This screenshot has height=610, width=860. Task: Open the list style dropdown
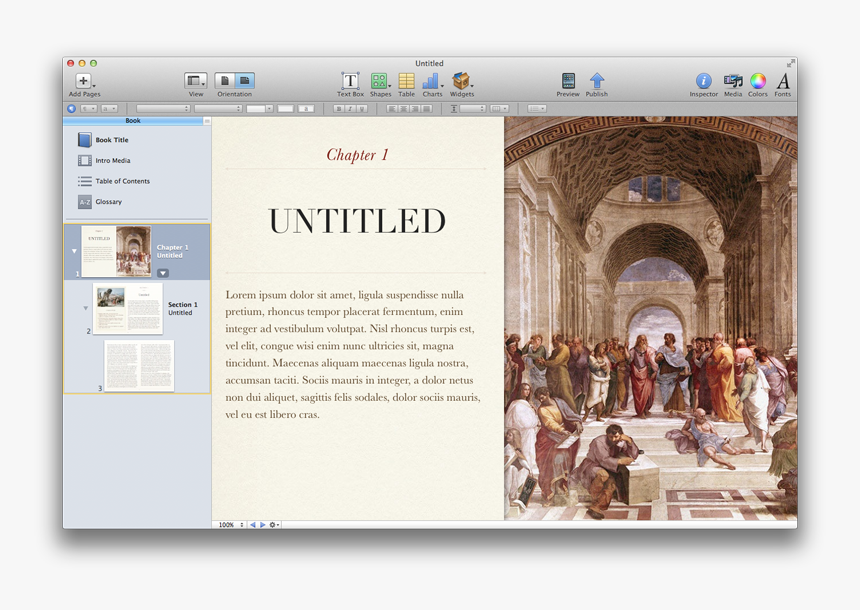tap(537, 109)
